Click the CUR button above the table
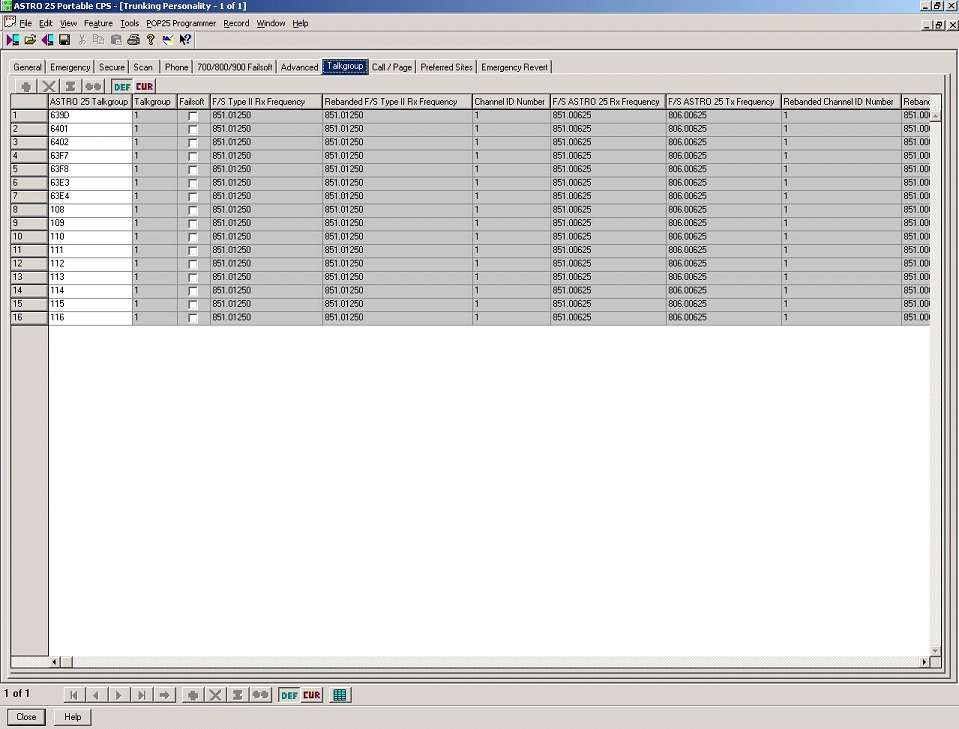 click(145, 87)
